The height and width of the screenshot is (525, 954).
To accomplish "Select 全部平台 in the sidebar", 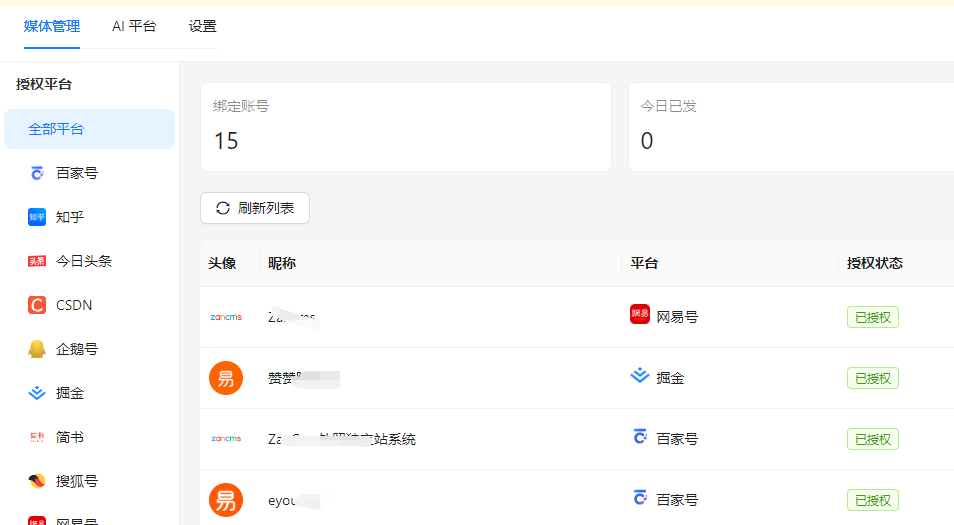I will 89,129.
